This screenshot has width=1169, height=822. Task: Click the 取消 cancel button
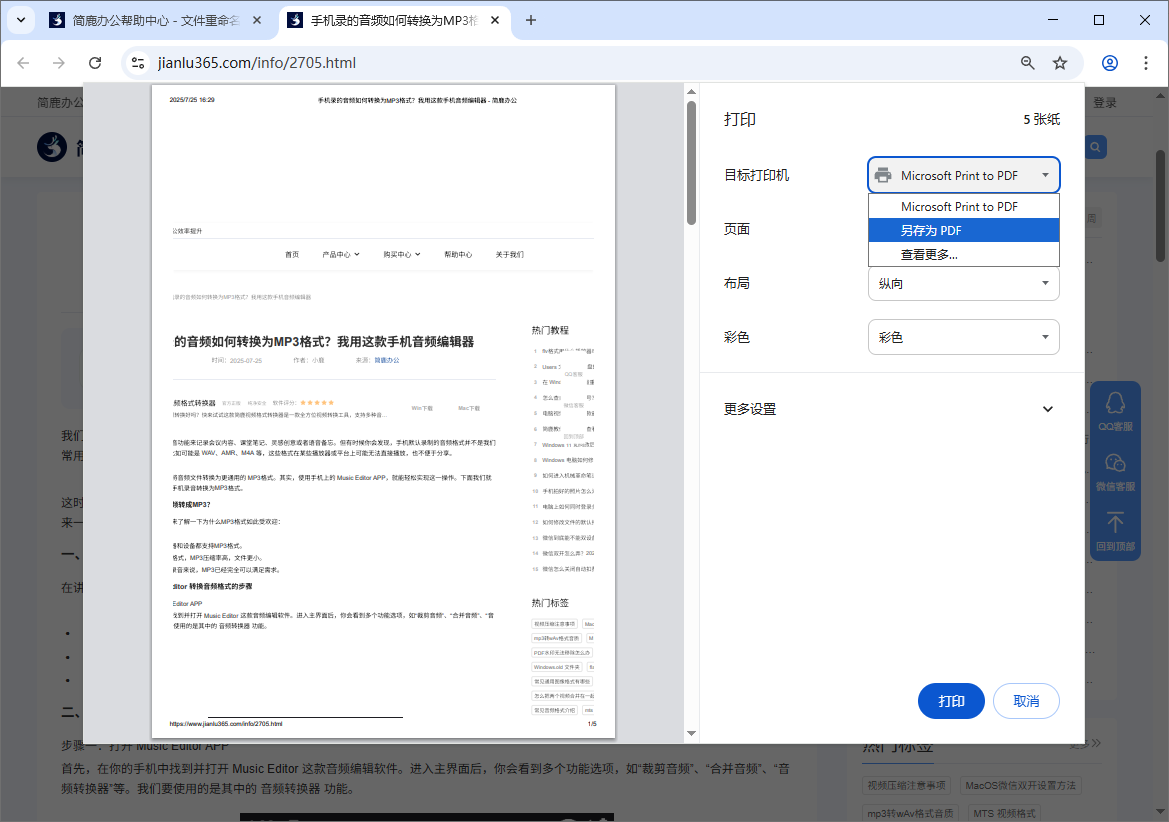(x=1026, y=701)
